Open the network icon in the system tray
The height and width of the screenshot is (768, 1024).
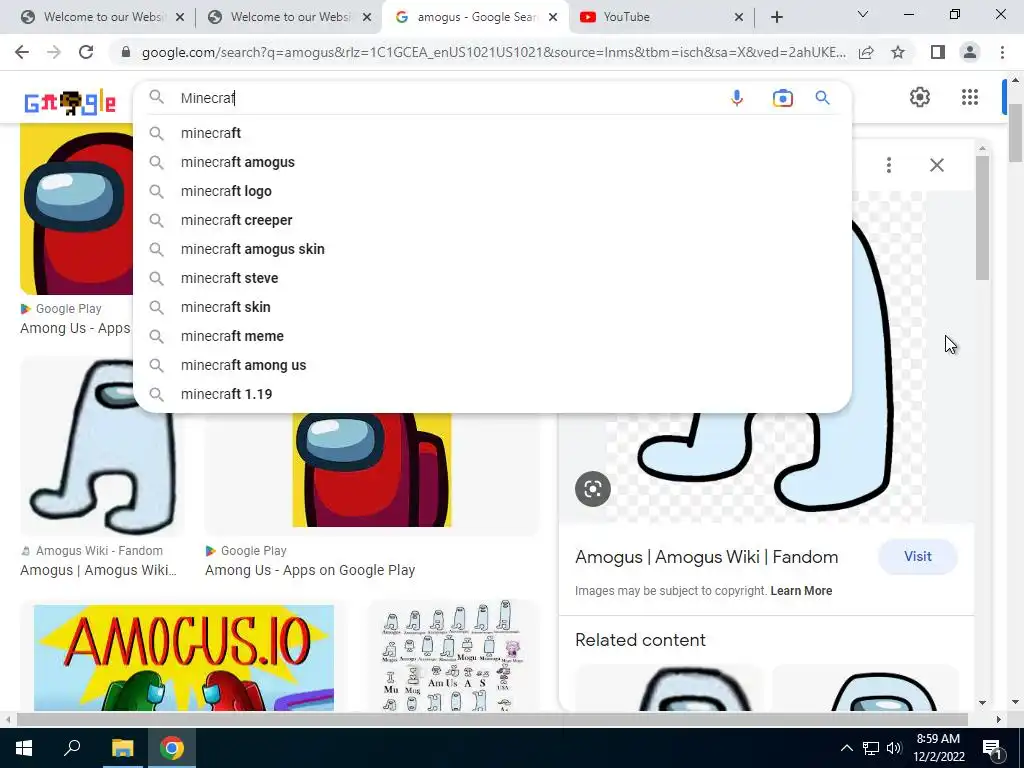[871, 748]
